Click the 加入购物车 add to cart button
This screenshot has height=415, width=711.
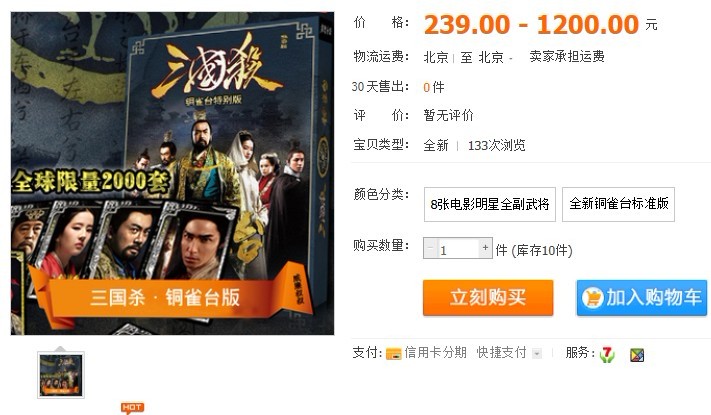(642, 298)
